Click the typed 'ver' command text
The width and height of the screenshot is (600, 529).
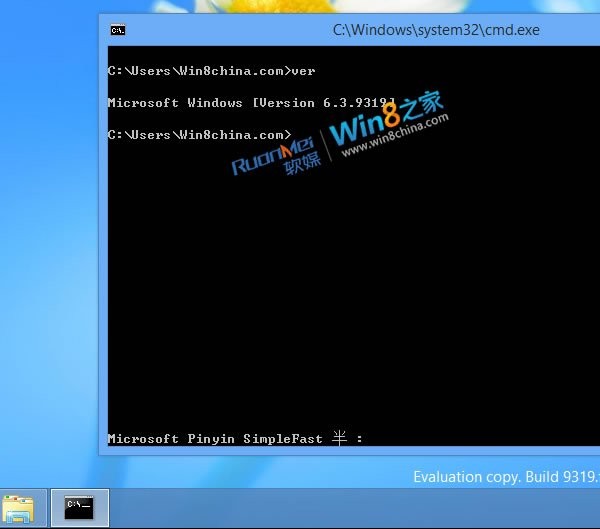[304, 71]
